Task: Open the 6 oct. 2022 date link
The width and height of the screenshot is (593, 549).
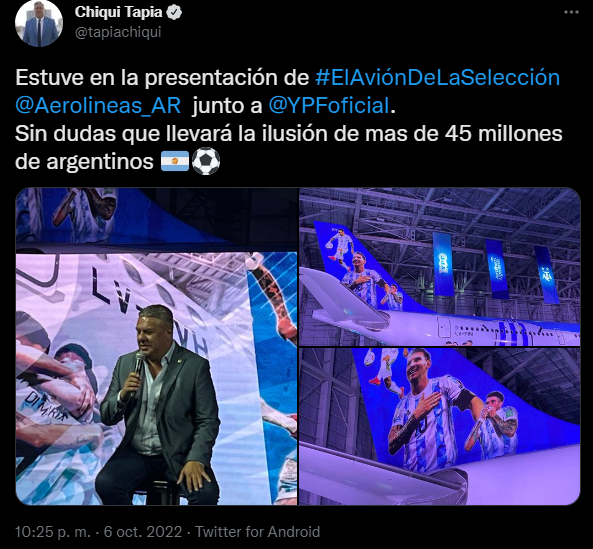Action: tap(143, 532)
